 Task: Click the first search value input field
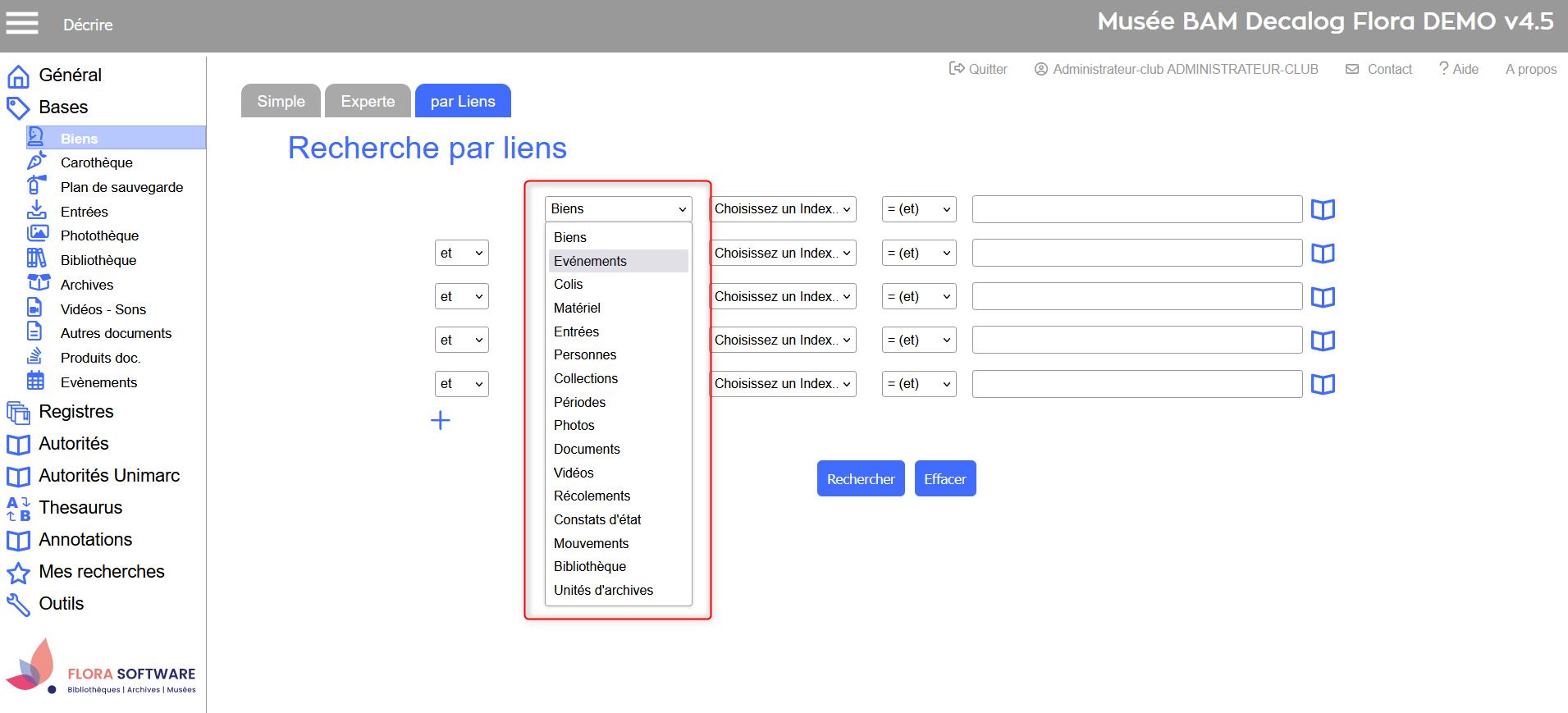click(x=1136, y=209)
